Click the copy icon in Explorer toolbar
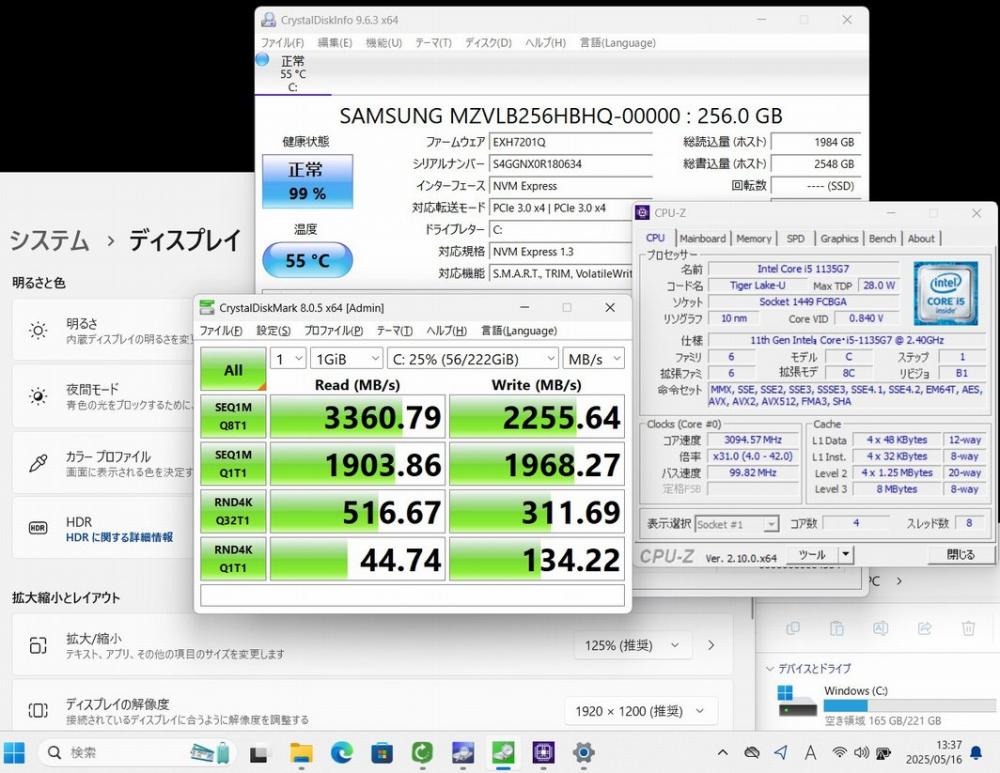Screen dimensions: 1000x773 793,628
